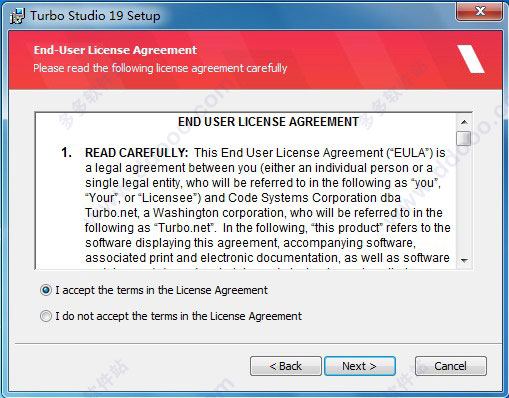Click the license scrollbar thumb
Screen dimensions: 509x398
pos(464,138)
